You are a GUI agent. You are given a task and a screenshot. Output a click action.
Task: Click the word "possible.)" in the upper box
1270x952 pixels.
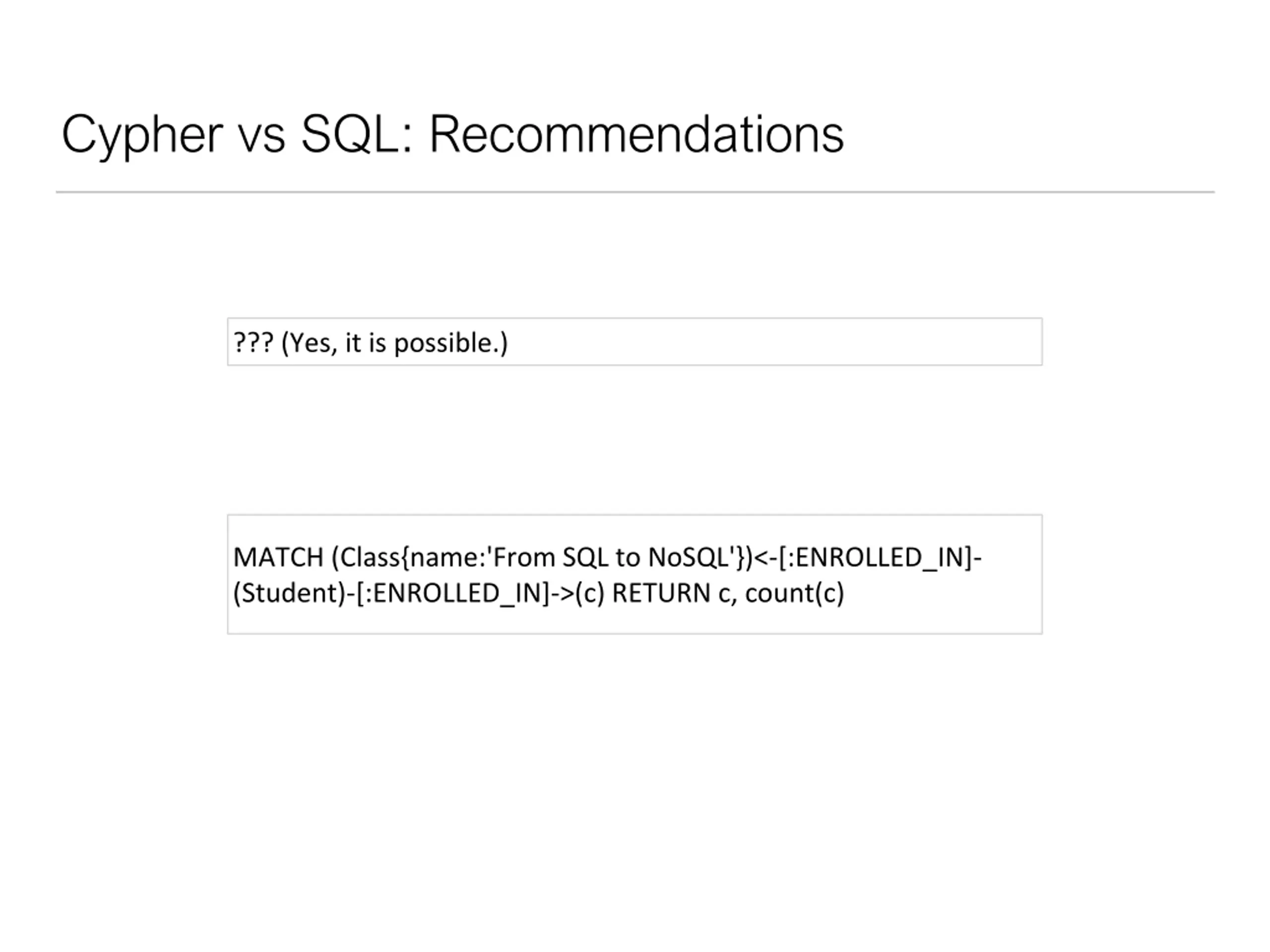(x=451, y=343)
